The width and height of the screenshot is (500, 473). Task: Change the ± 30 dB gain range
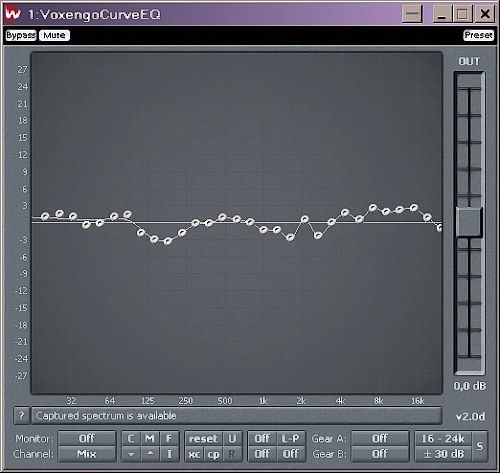(443, 454)
